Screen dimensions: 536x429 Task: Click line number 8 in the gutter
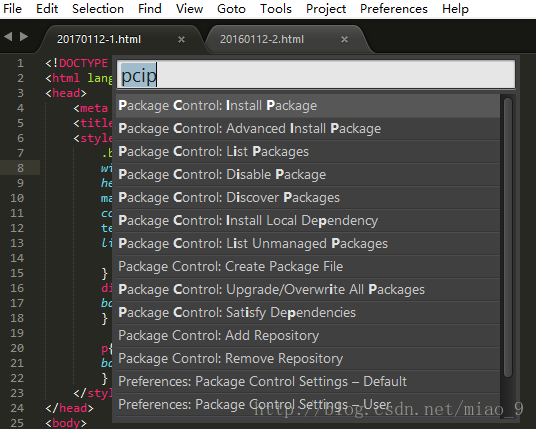pyautogui.click(x=20, y=168)
